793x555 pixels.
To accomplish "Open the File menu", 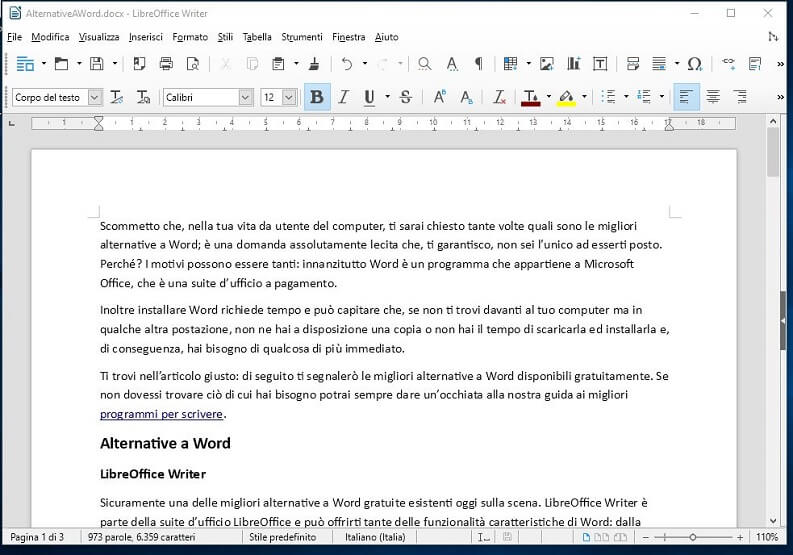I will coord(15,37).
